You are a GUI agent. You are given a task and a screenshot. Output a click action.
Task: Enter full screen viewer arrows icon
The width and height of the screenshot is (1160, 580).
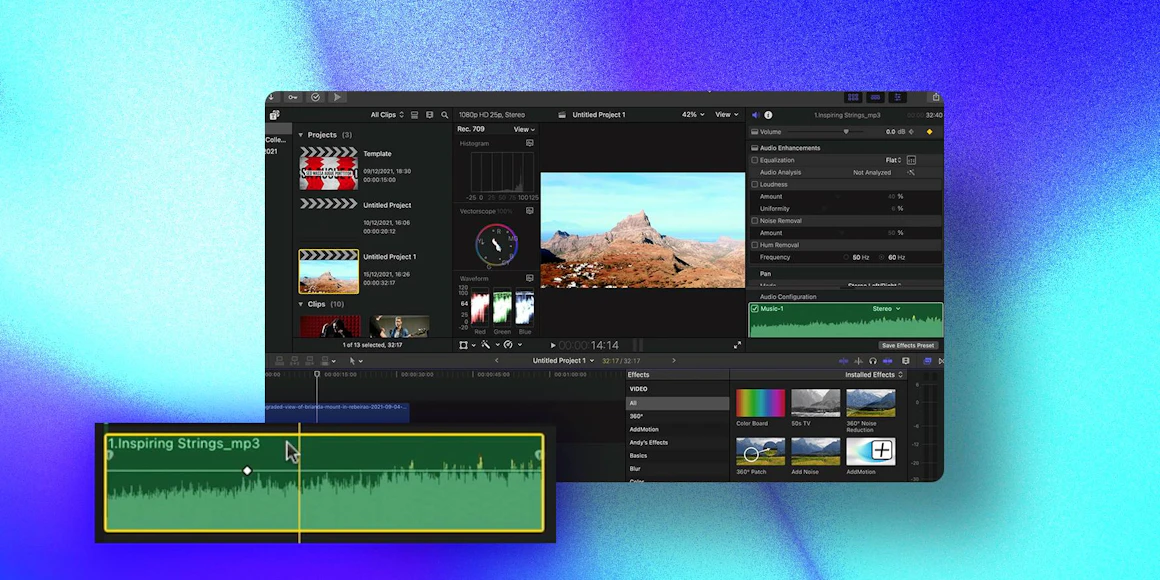tap(737, 345)
